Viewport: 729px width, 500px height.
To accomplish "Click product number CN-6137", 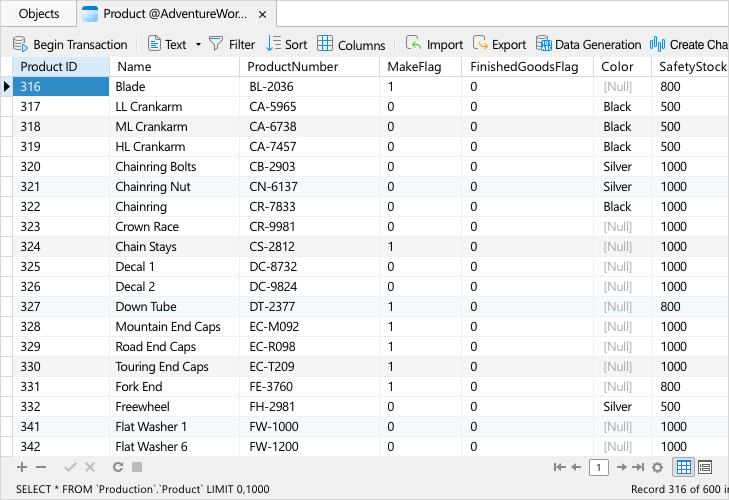I will click(x=310, y=187).
